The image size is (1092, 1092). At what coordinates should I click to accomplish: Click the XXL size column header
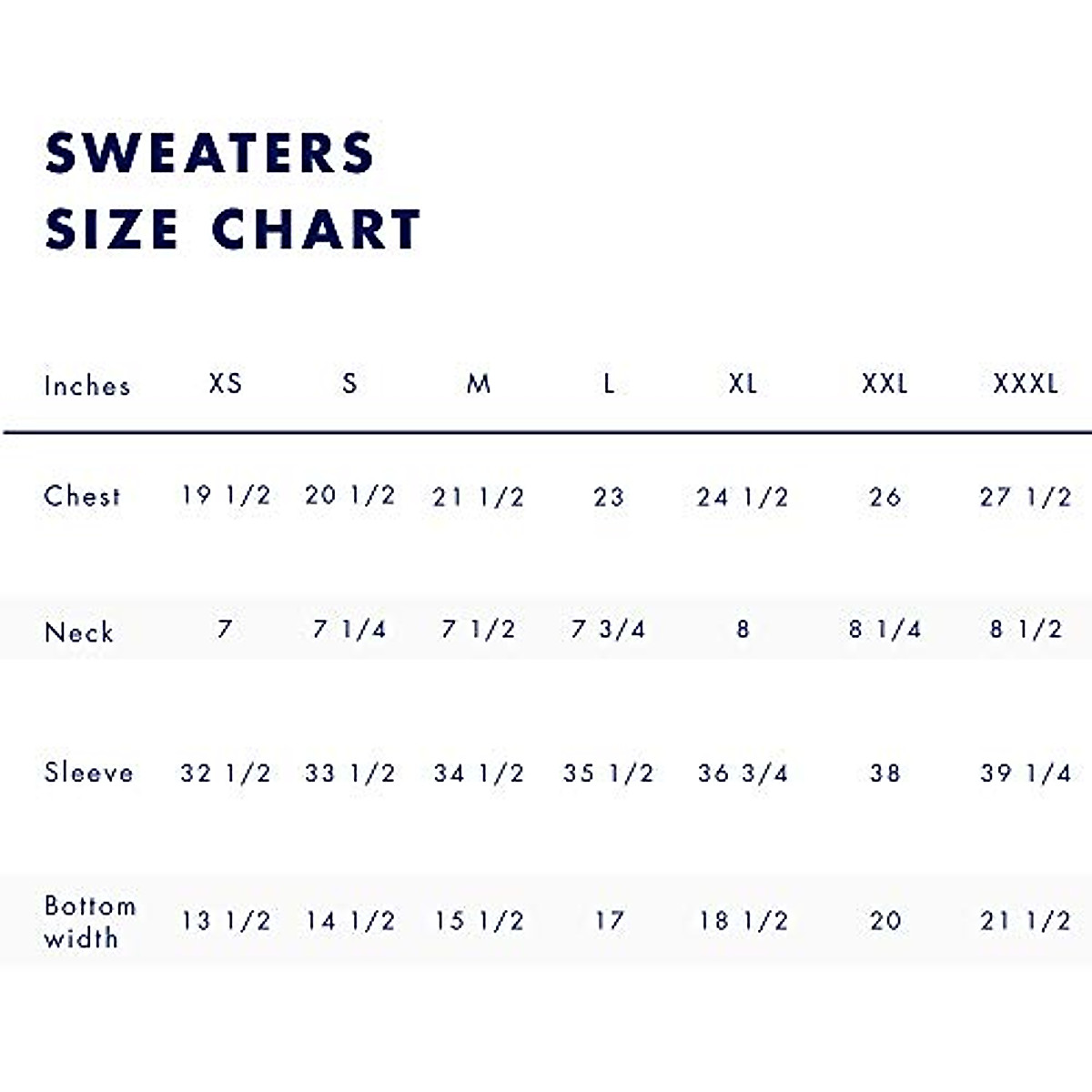click(885, 383)
